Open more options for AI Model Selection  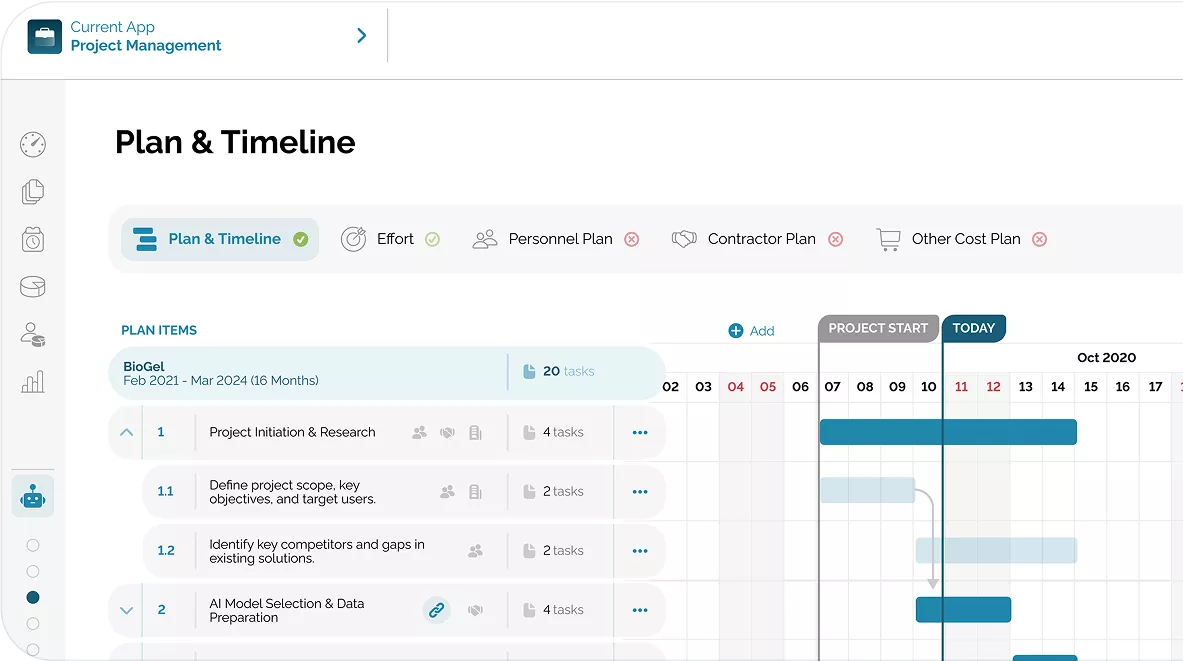coord(640,610)
